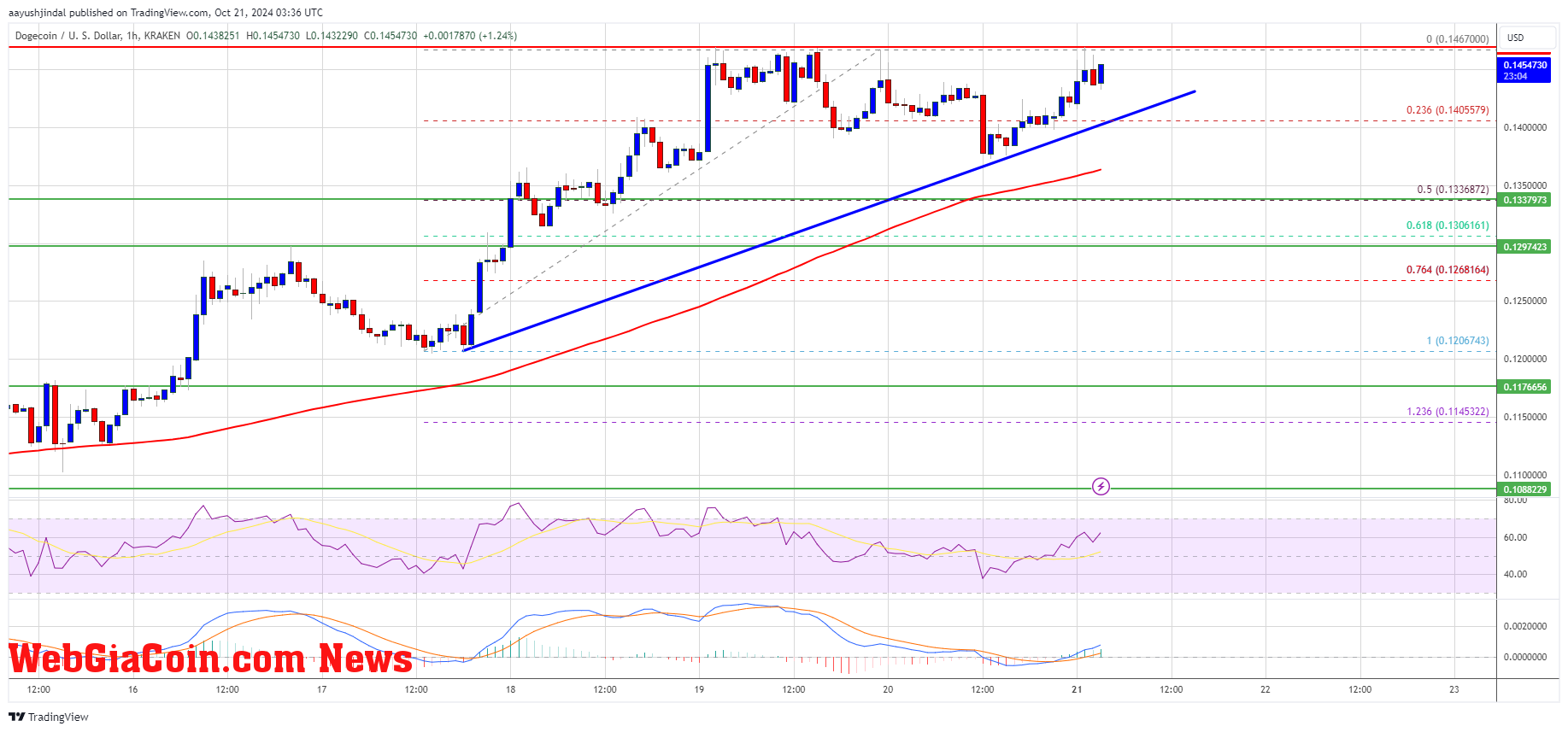
Task: Click the date label 19 on time axis
Action: click(699, 689)
